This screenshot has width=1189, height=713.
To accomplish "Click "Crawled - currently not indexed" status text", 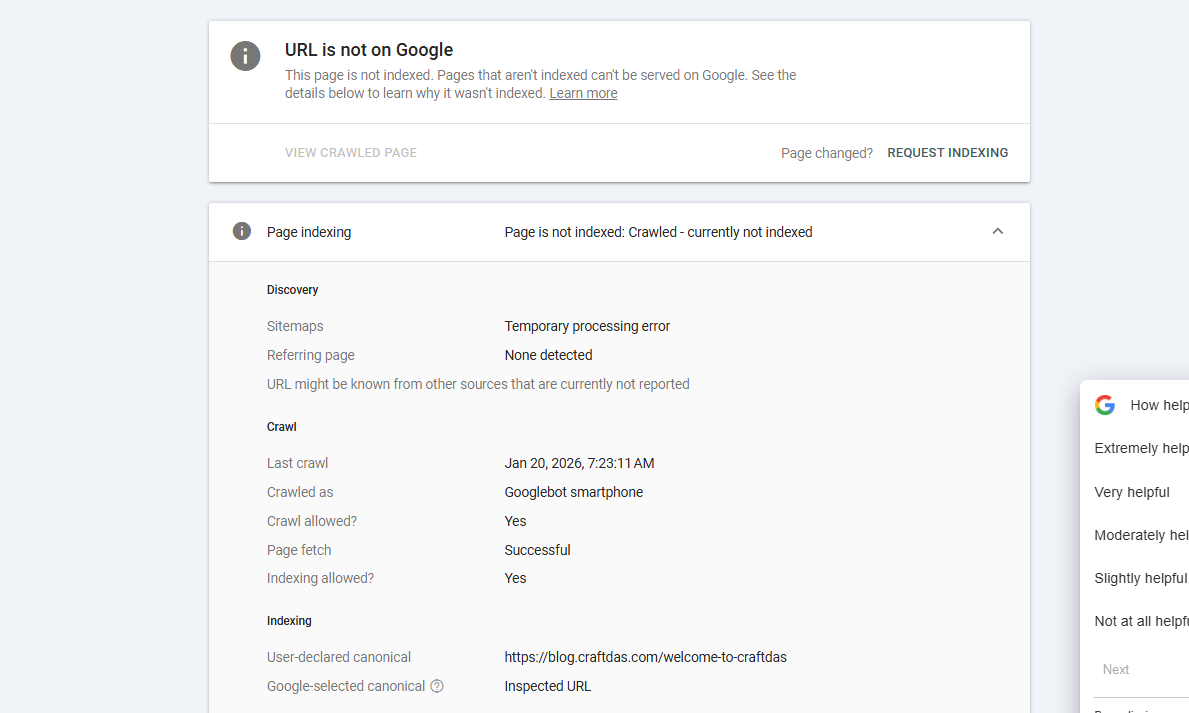I will (658, 231).
